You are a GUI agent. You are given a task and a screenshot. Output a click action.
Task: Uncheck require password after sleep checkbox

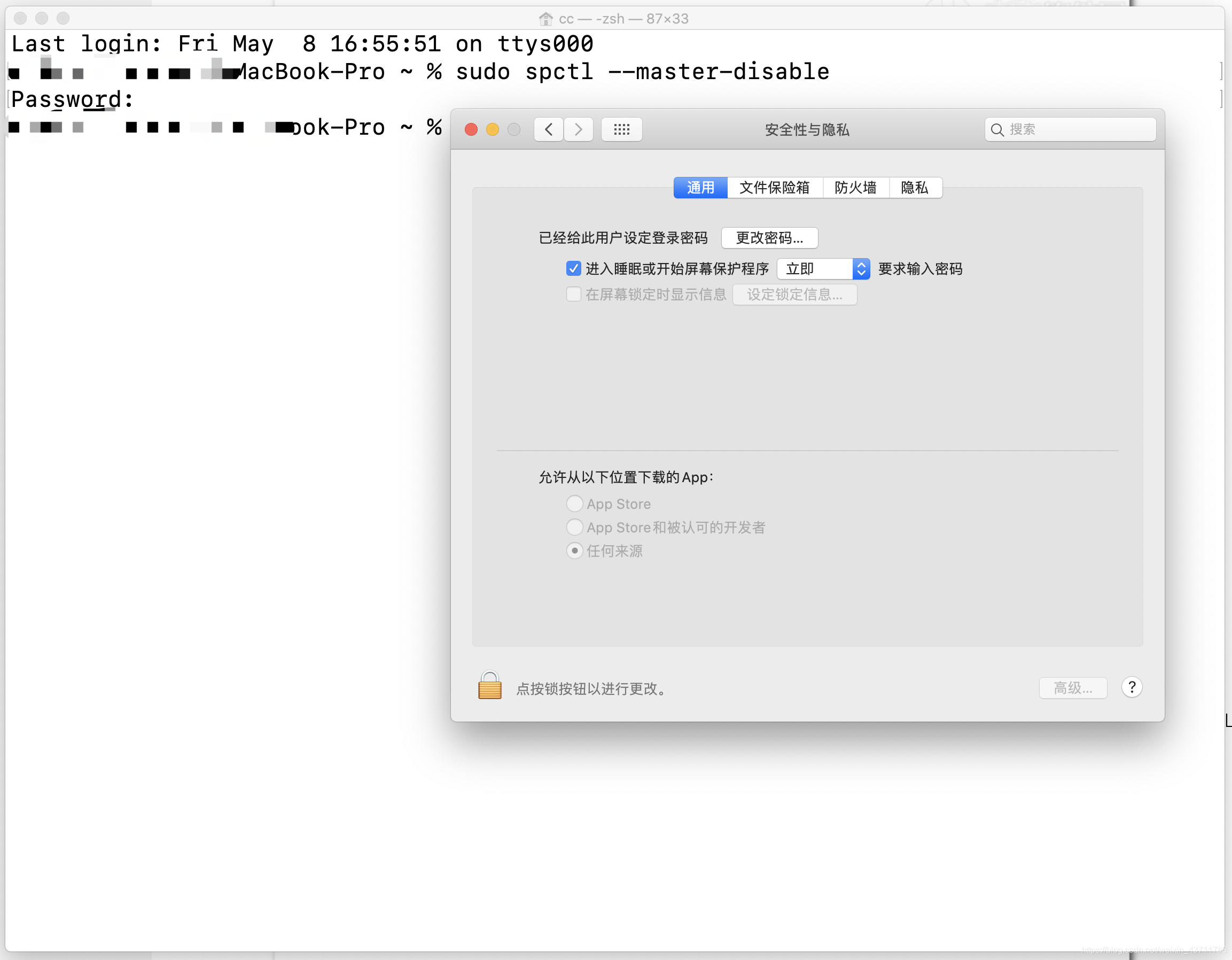pos(573,269)
